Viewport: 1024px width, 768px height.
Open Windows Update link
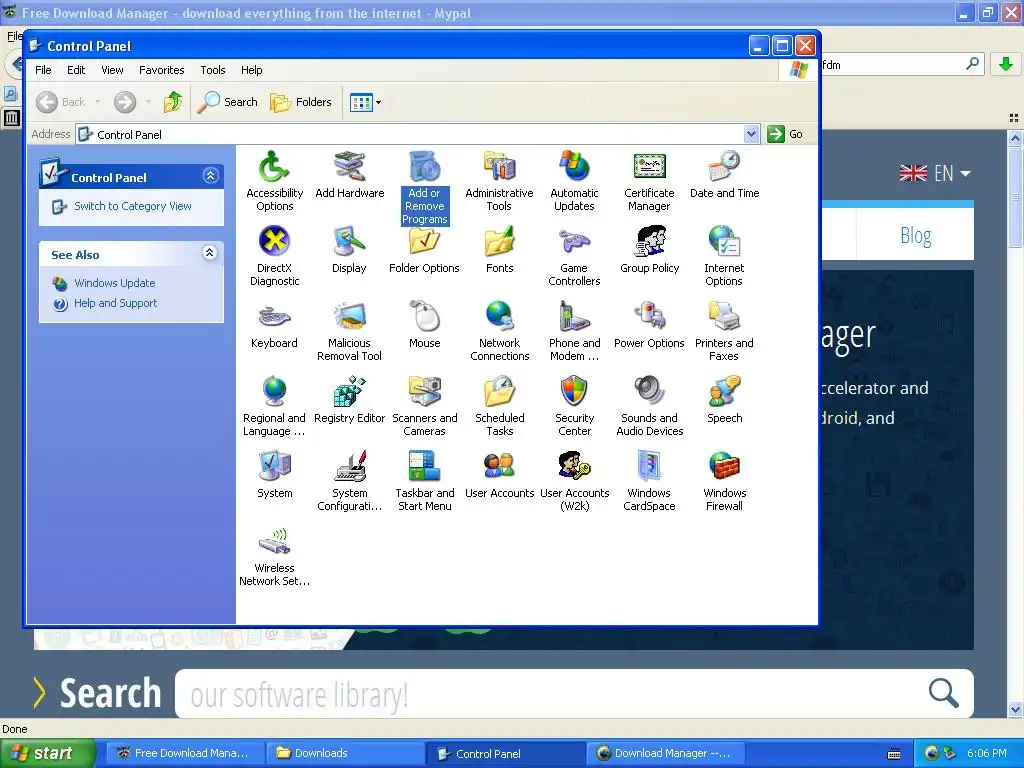tap(114, 283)
